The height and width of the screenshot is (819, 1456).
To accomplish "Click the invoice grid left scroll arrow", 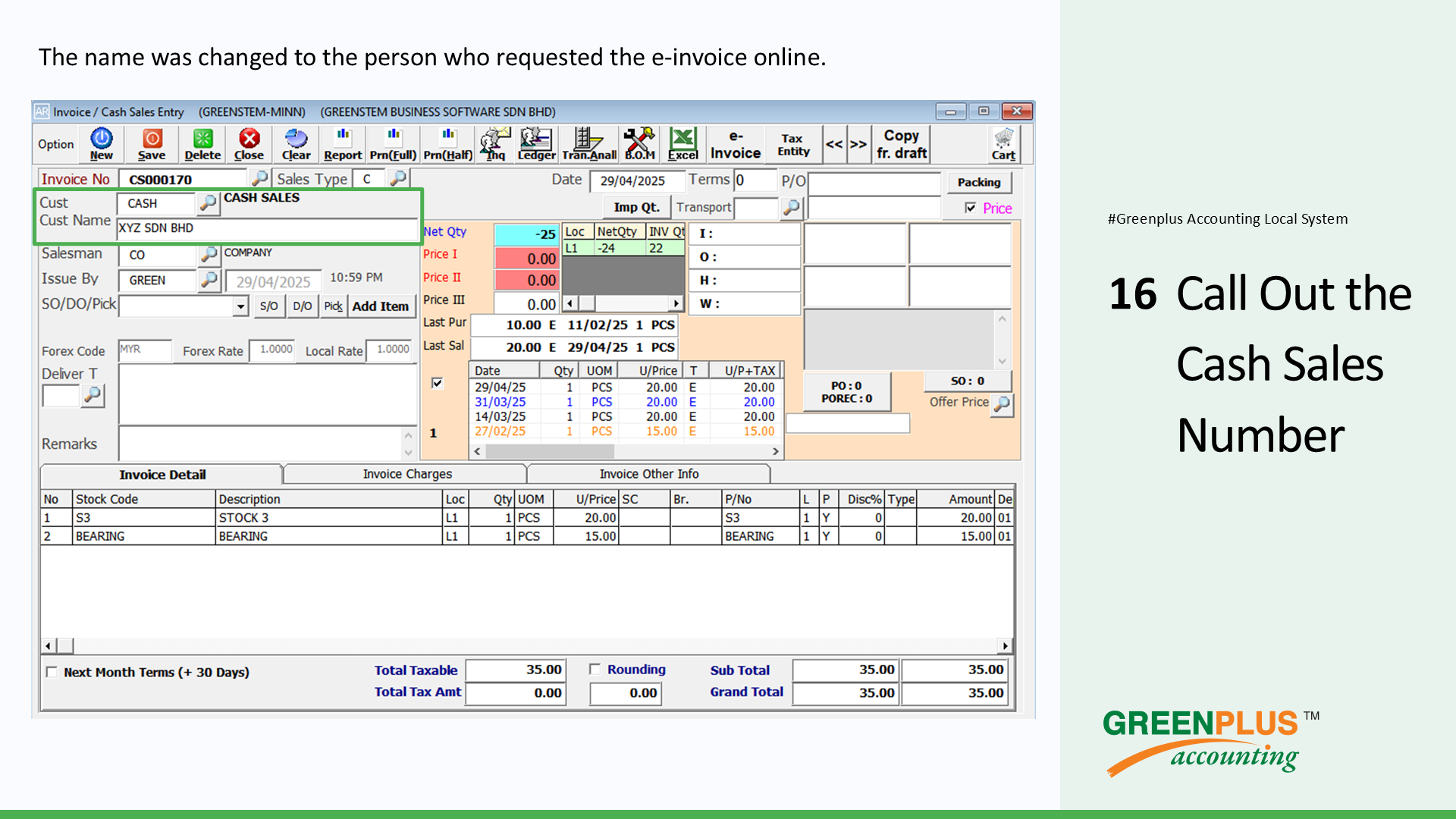I will pyautogui.click(x=48, y=646).
